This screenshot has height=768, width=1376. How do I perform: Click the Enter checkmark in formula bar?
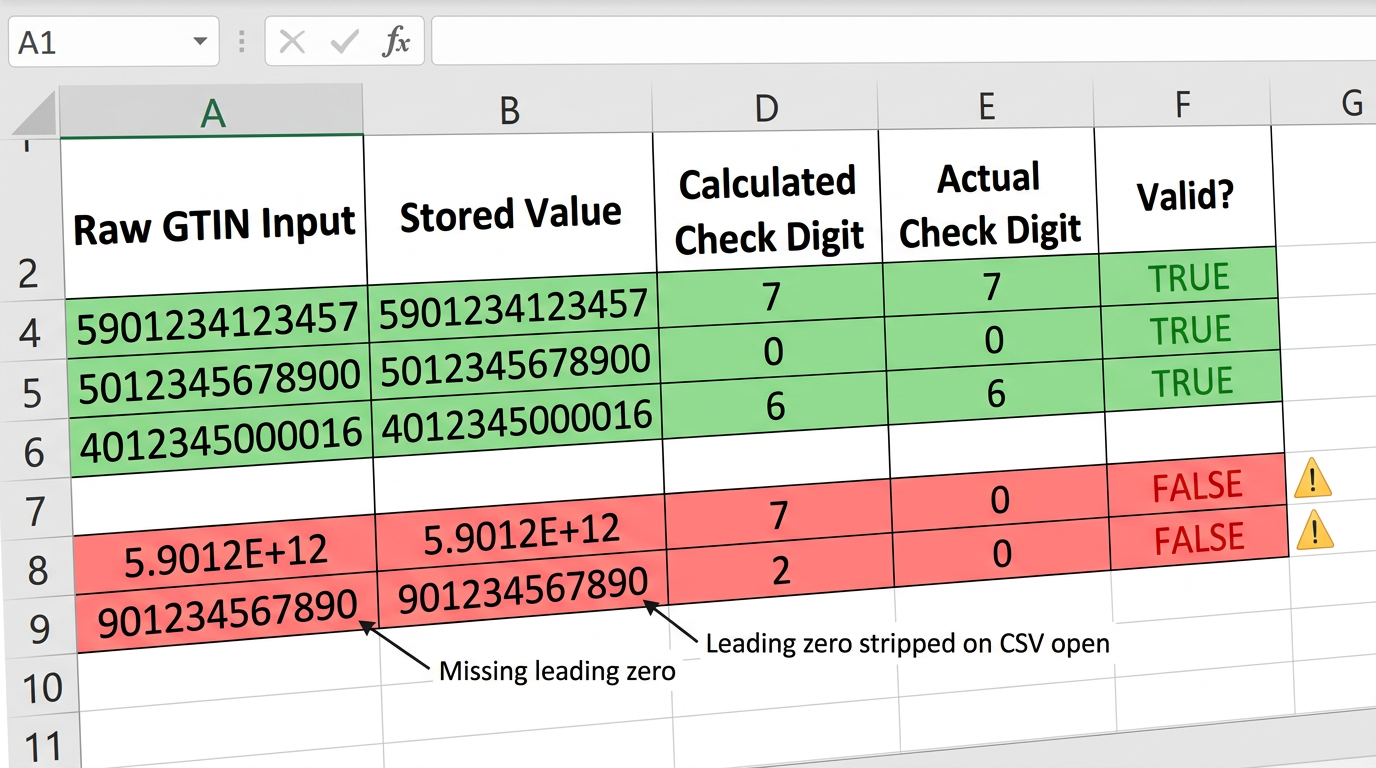pos(344,42)
